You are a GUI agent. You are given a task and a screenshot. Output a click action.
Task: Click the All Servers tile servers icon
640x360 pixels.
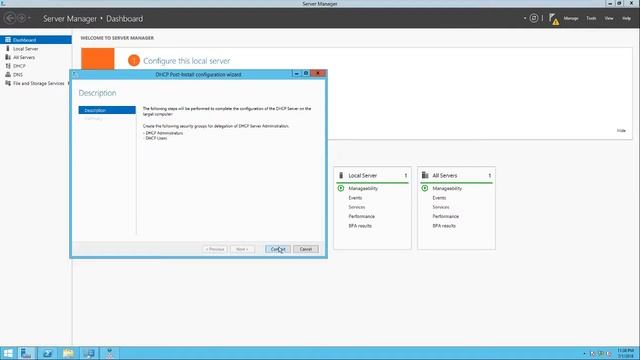425,175
